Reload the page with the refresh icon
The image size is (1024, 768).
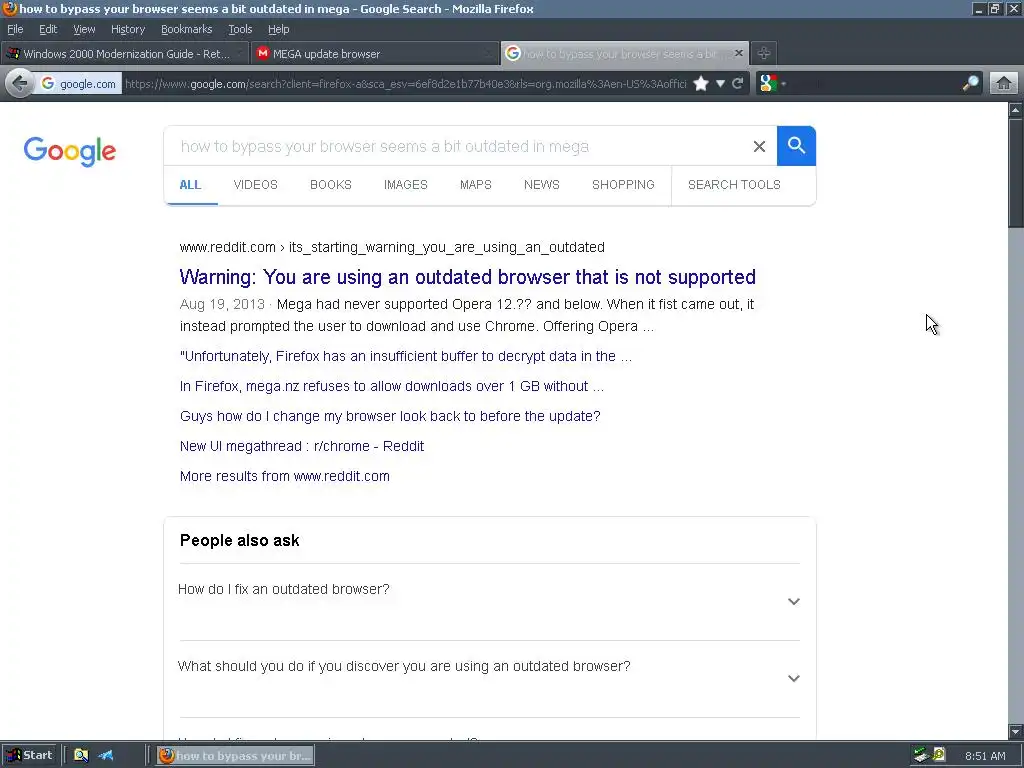[738, 84]
